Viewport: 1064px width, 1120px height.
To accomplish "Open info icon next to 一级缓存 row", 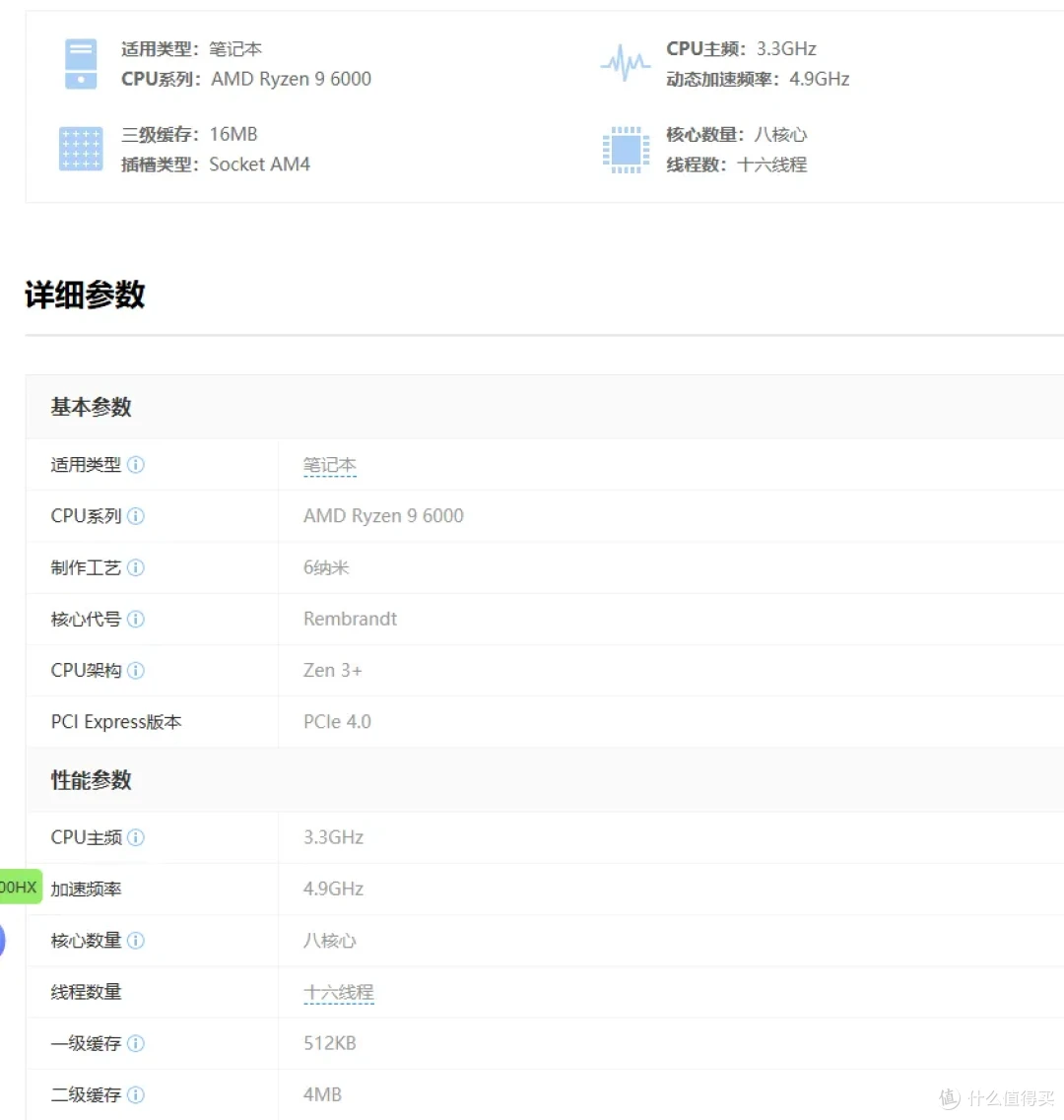I will (136, 1043).
